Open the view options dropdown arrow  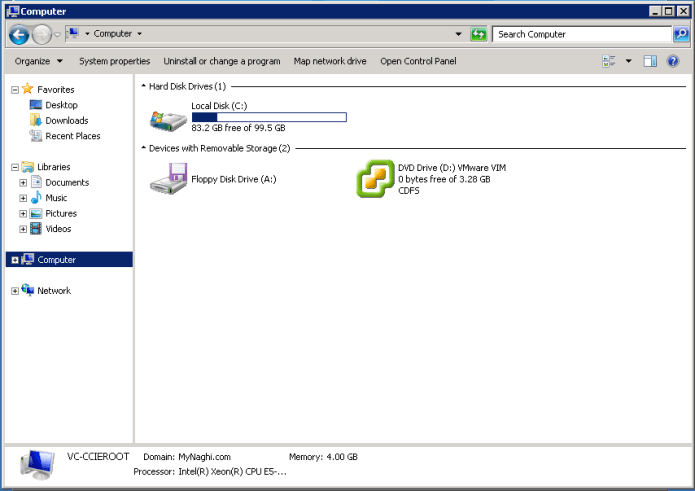click(x=628, y=61)
